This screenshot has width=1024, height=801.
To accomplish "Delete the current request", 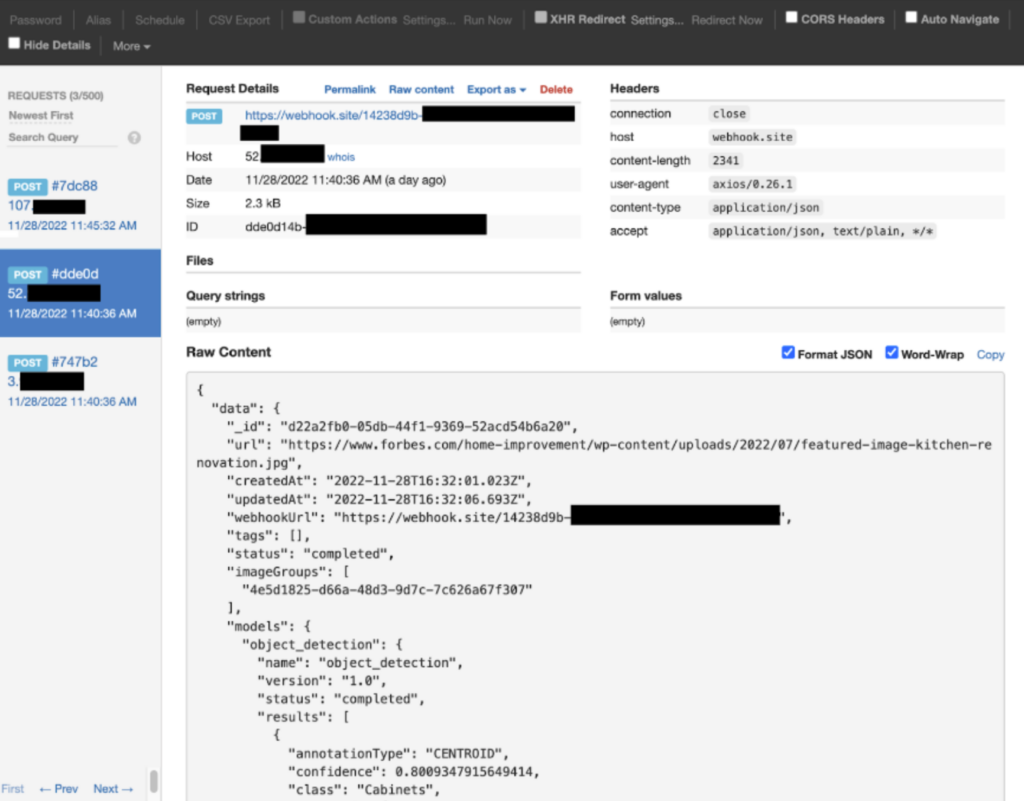I will 556,89.
